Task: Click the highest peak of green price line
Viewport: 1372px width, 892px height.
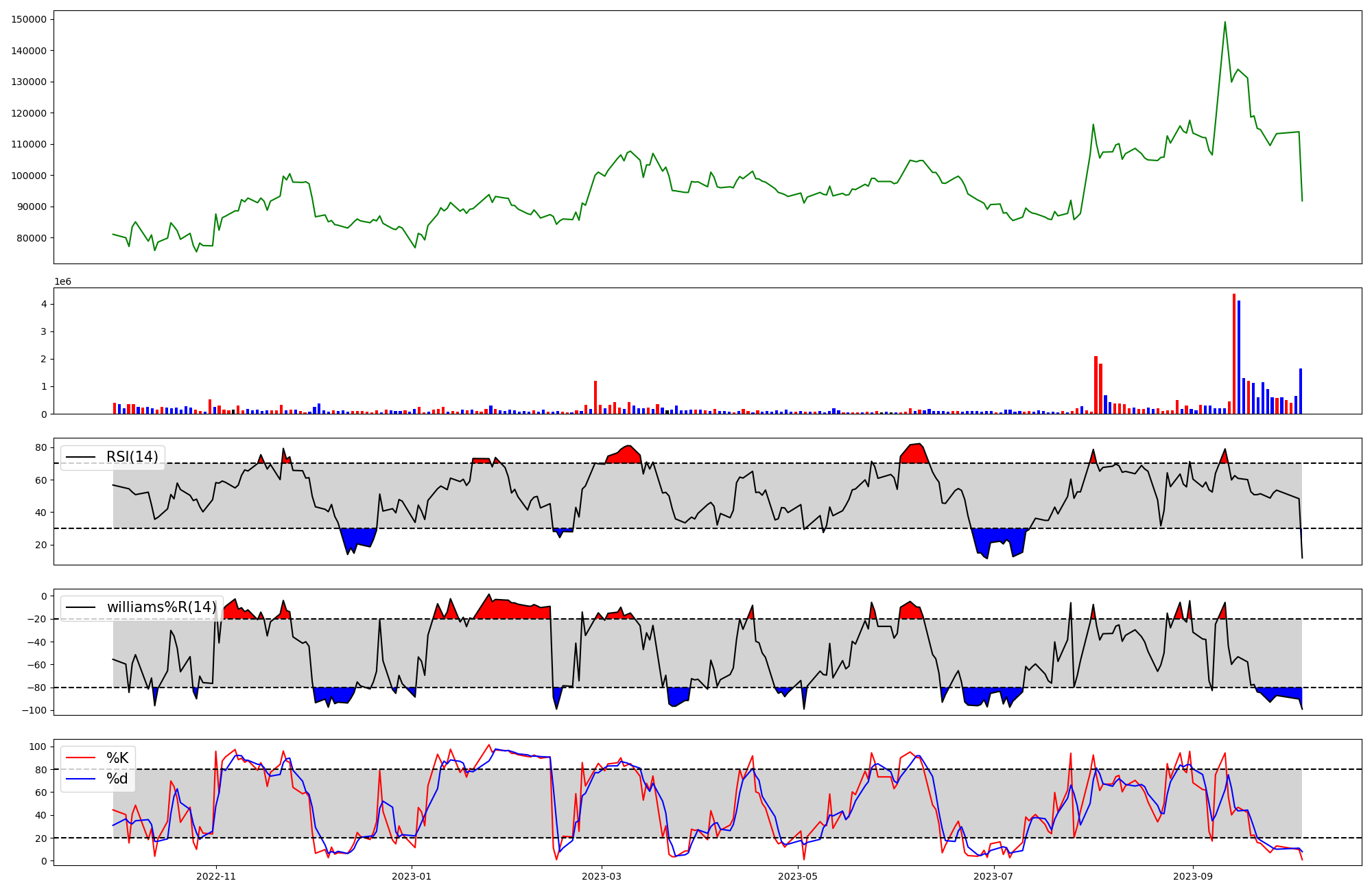Action: pyautogui.click(x=1225, y=23)
